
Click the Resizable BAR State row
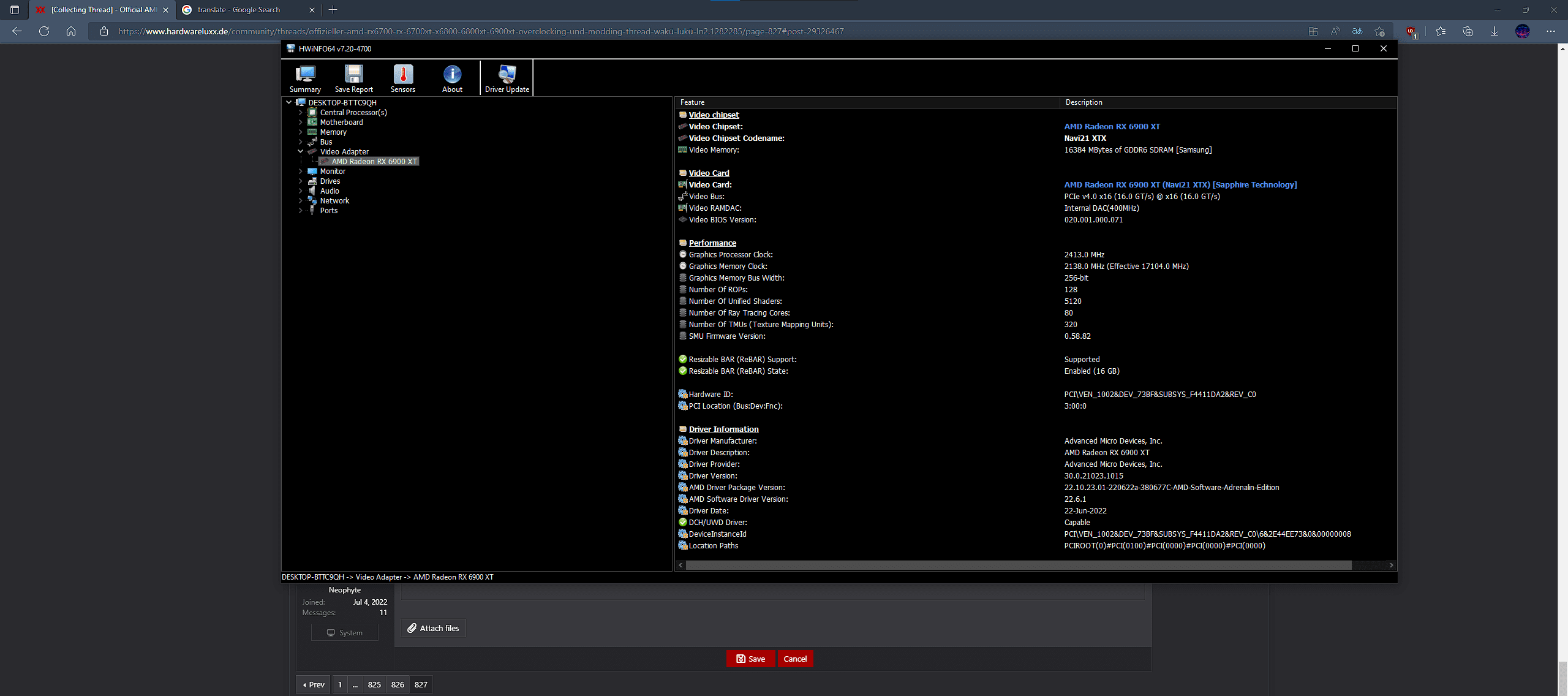(1035, 371)
